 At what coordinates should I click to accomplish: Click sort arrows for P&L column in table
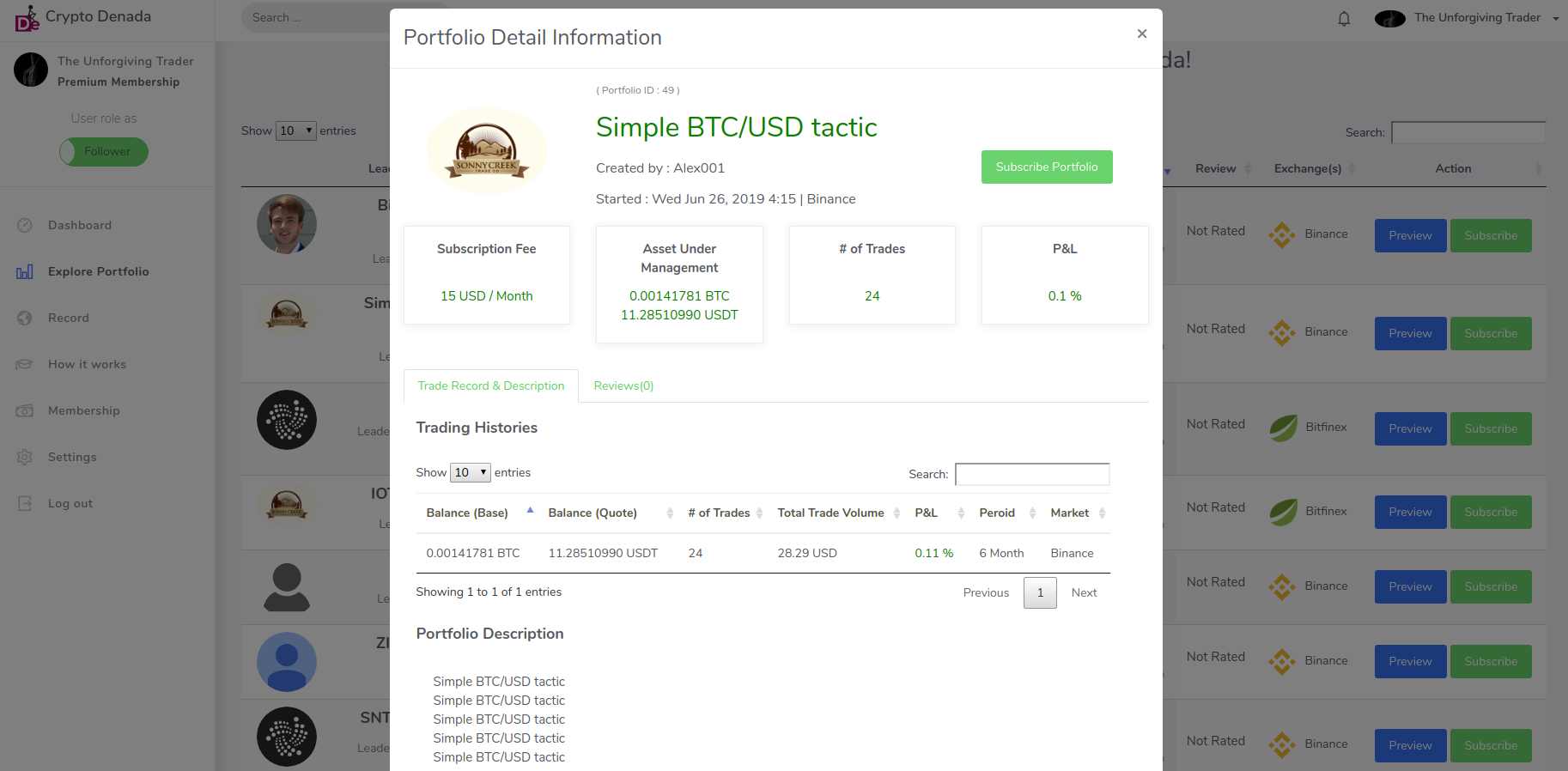pos(961,513)
